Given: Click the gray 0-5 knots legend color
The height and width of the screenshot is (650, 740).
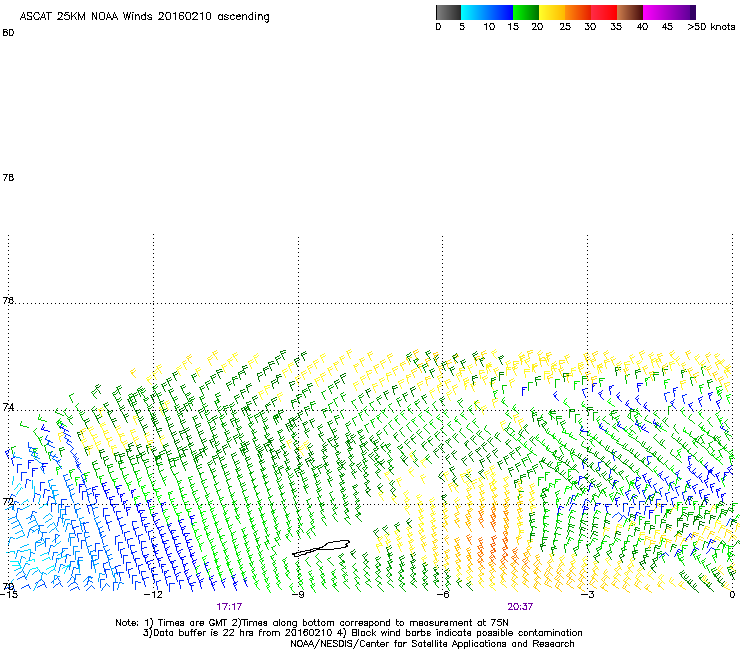Looking at the screenshot, I should (x=448, y=12).
